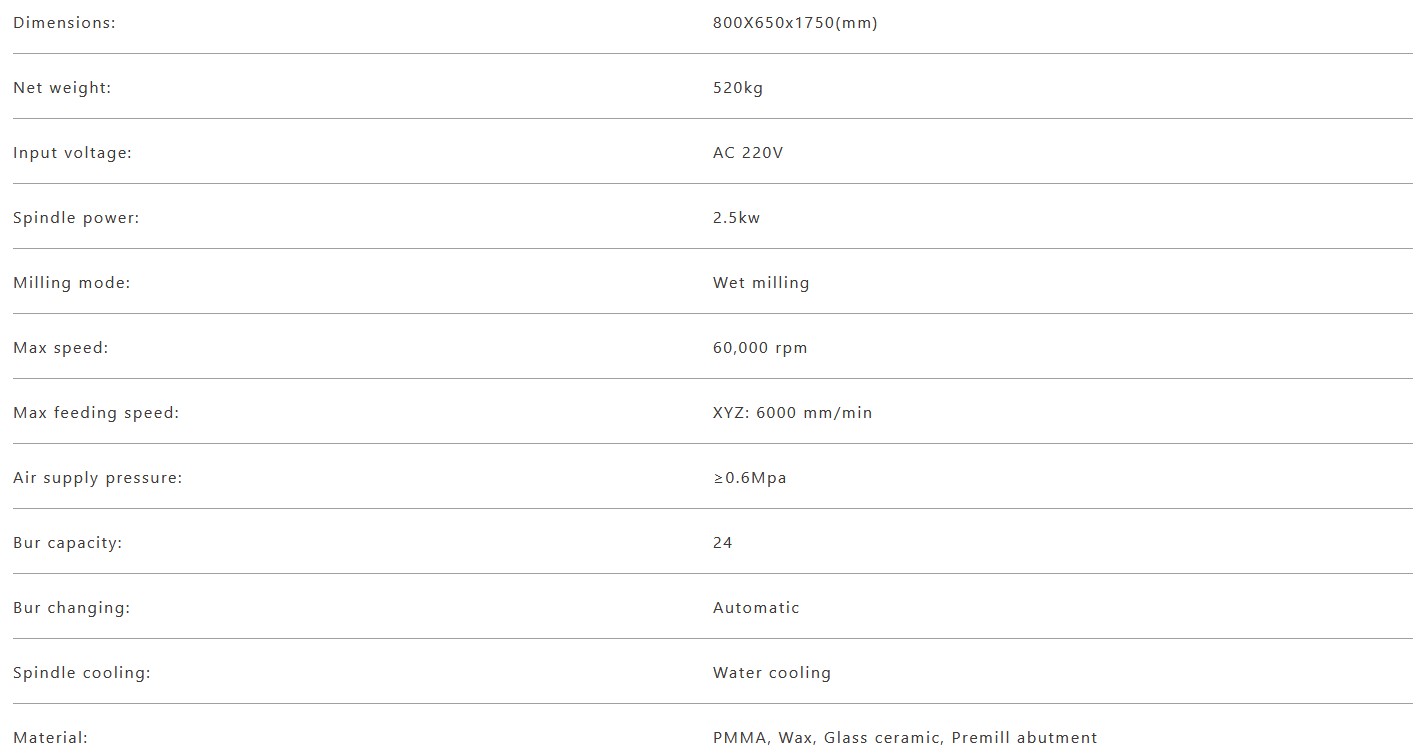
Task: Select the Wet milling value
Action: click(761, 283)
